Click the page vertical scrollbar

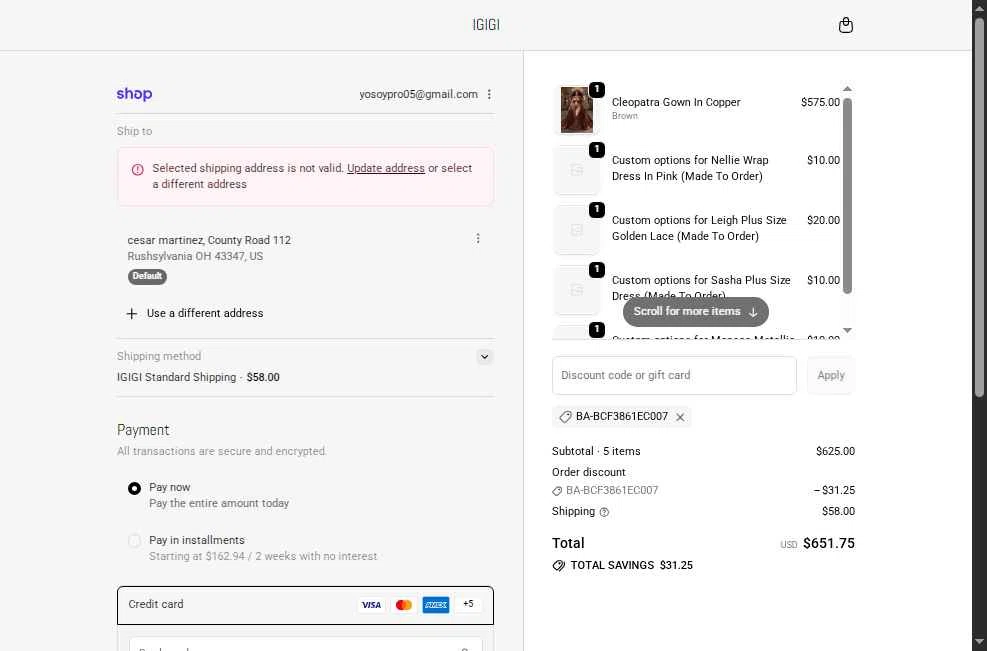[979, 208]
